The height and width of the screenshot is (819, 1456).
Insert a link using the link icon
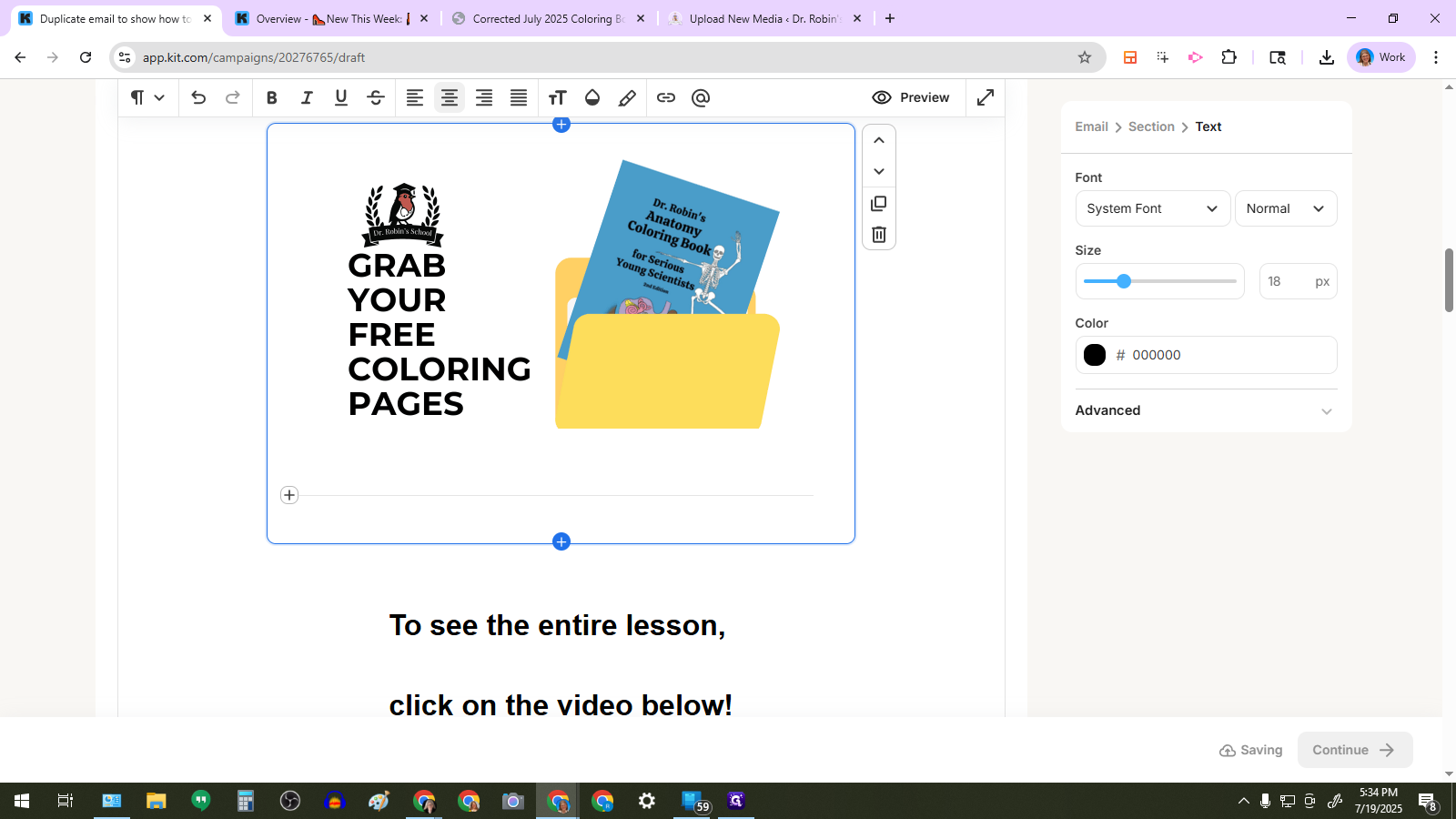point(666,98)
